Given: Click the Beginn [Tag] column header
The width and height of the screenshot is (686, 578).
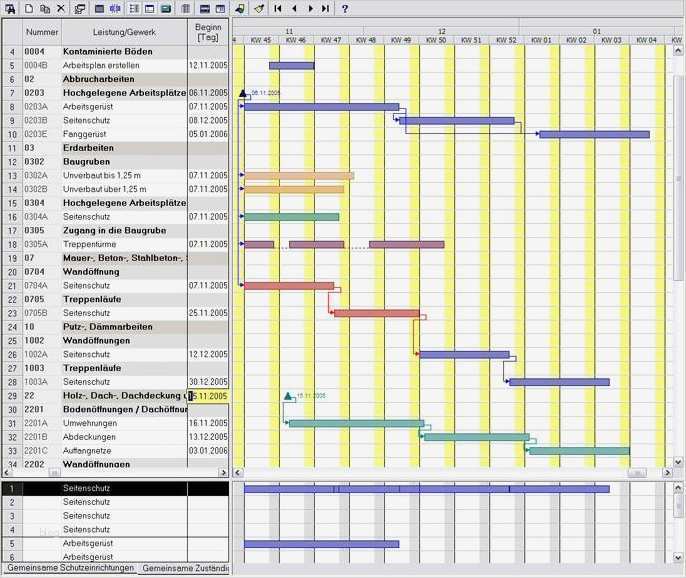Looking at the screenshot, I should pos(208,32).
